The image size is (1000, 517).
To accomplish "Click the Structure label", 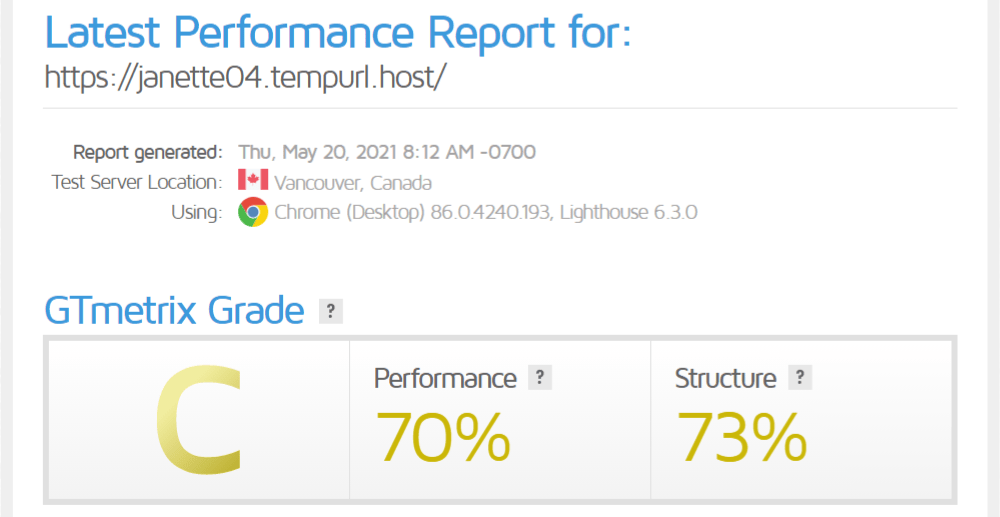I will tap(725, 379).
